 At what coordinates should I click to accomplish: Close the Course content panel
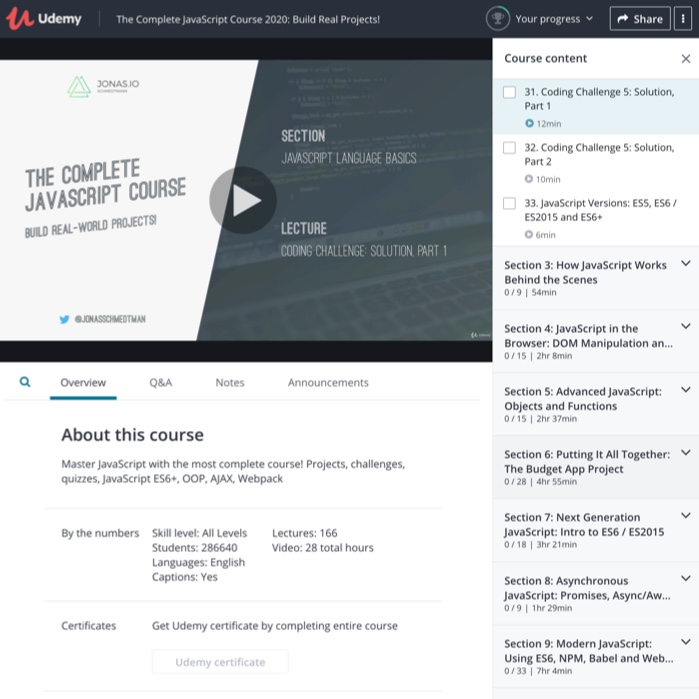pos(686,58)
